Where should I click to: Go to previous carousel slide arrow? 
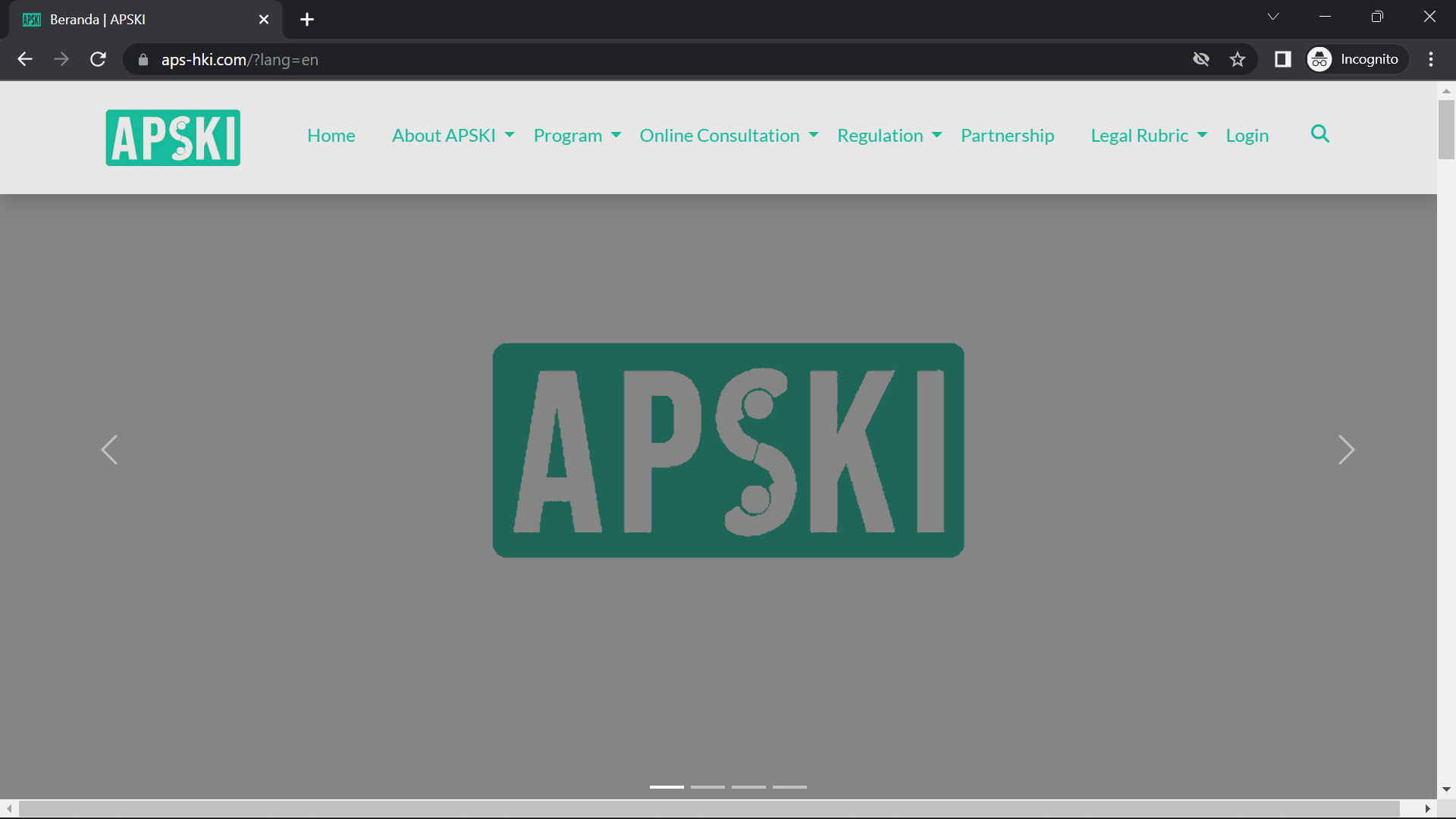point(109,450)
